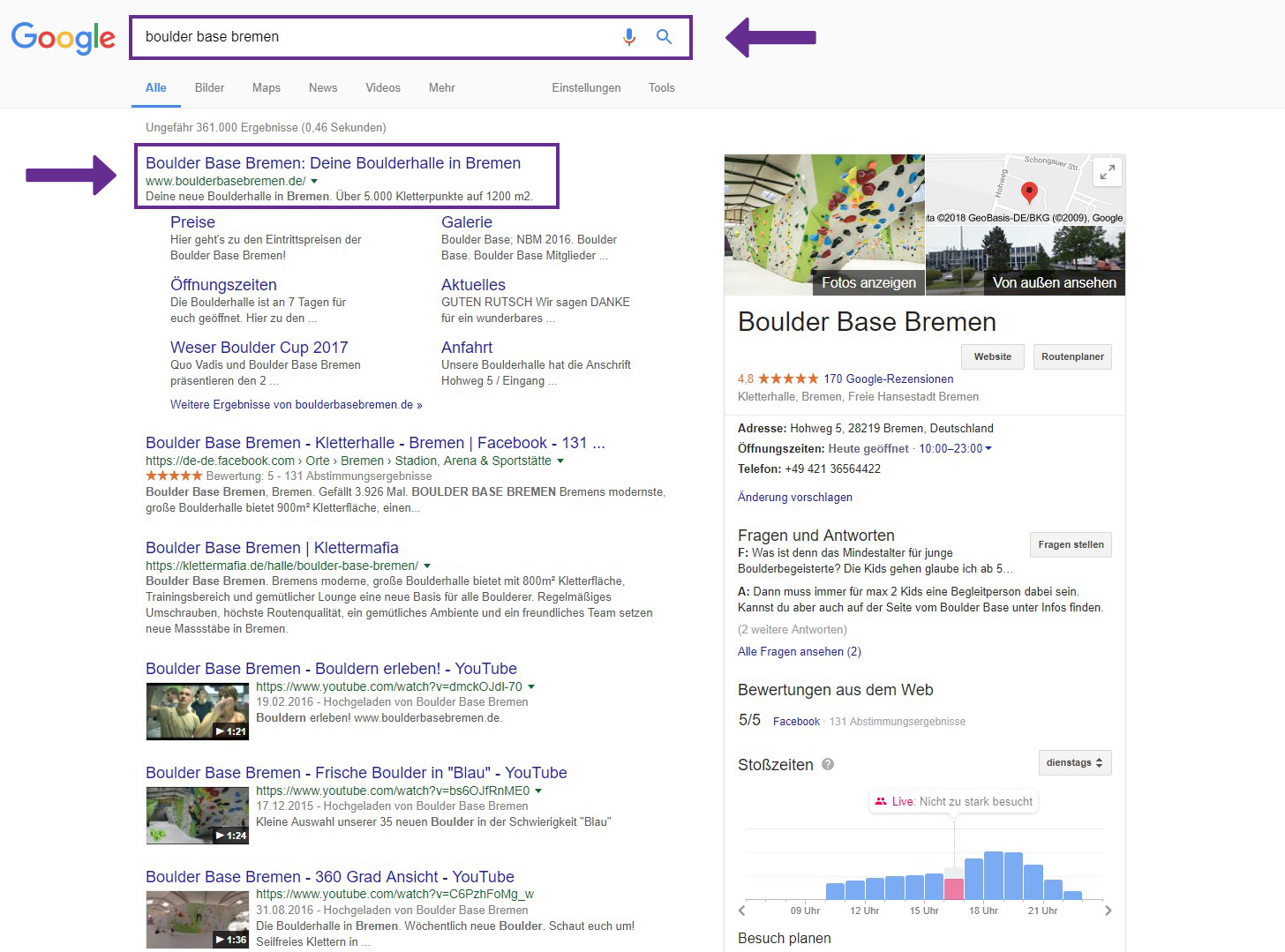The width and height of the screenshot is (1285, 952).
Task: Open the Weser Boulder Cup 2017 sitelink
Action: (259, 348)
